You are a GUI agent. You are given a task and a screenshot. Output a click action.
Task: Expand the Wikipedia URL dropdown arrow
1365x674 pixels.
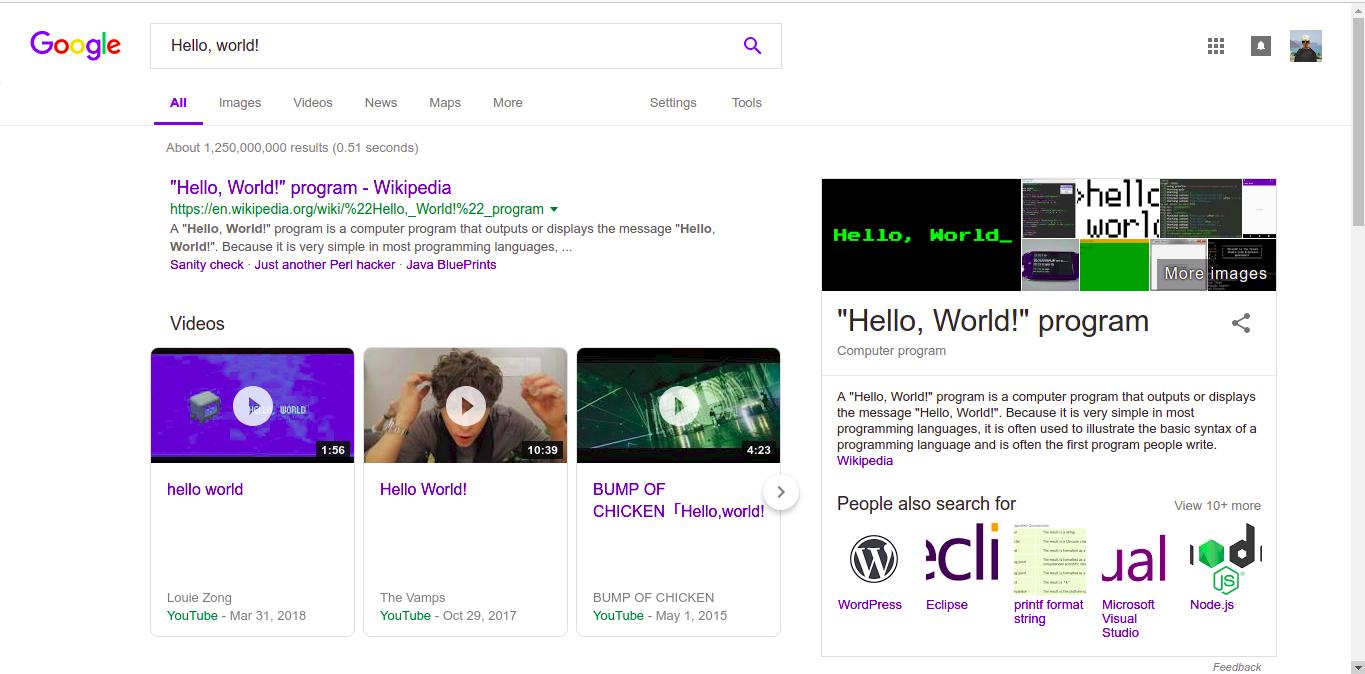click(554, 210)
